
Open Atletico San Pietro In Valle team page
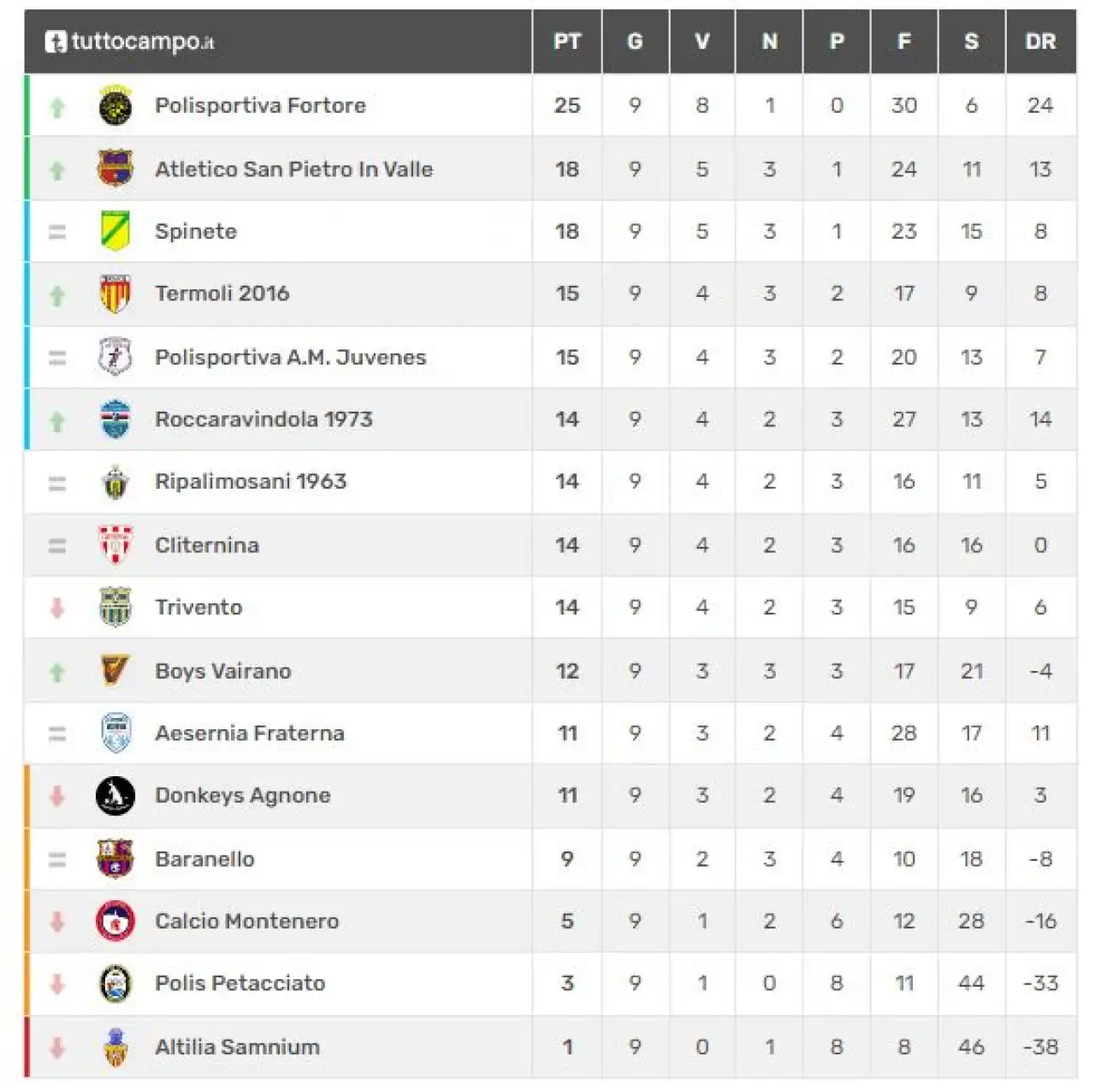click(x=293, y=169)
